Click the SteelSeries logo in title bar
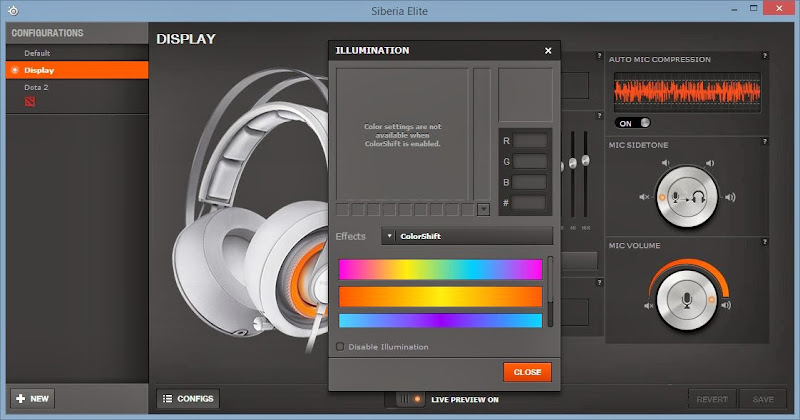Screen dimensions: 800x420 [x=13, y=11]
